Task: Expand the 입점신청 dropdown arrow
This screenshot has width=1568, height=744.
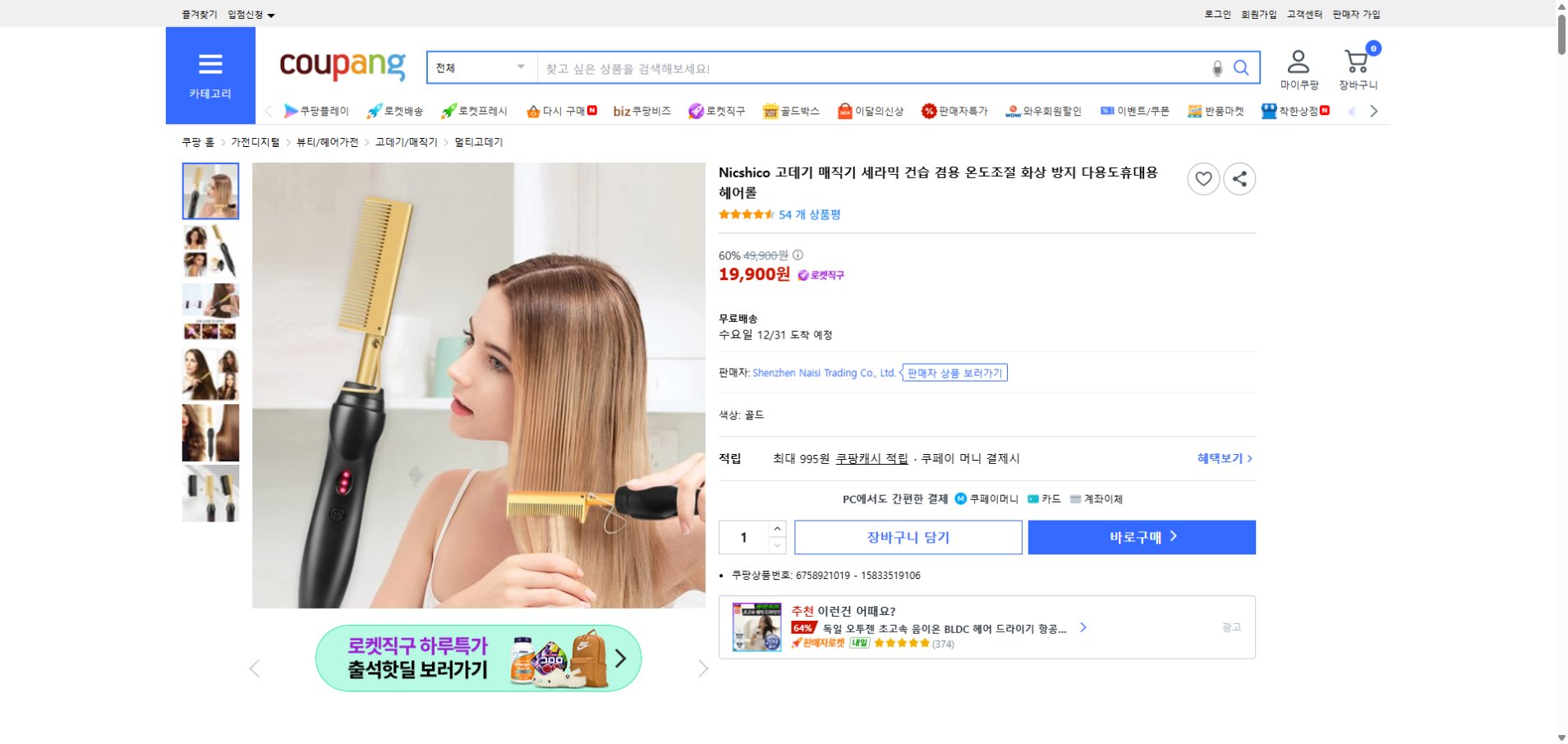Action: (x=271, y=14)
